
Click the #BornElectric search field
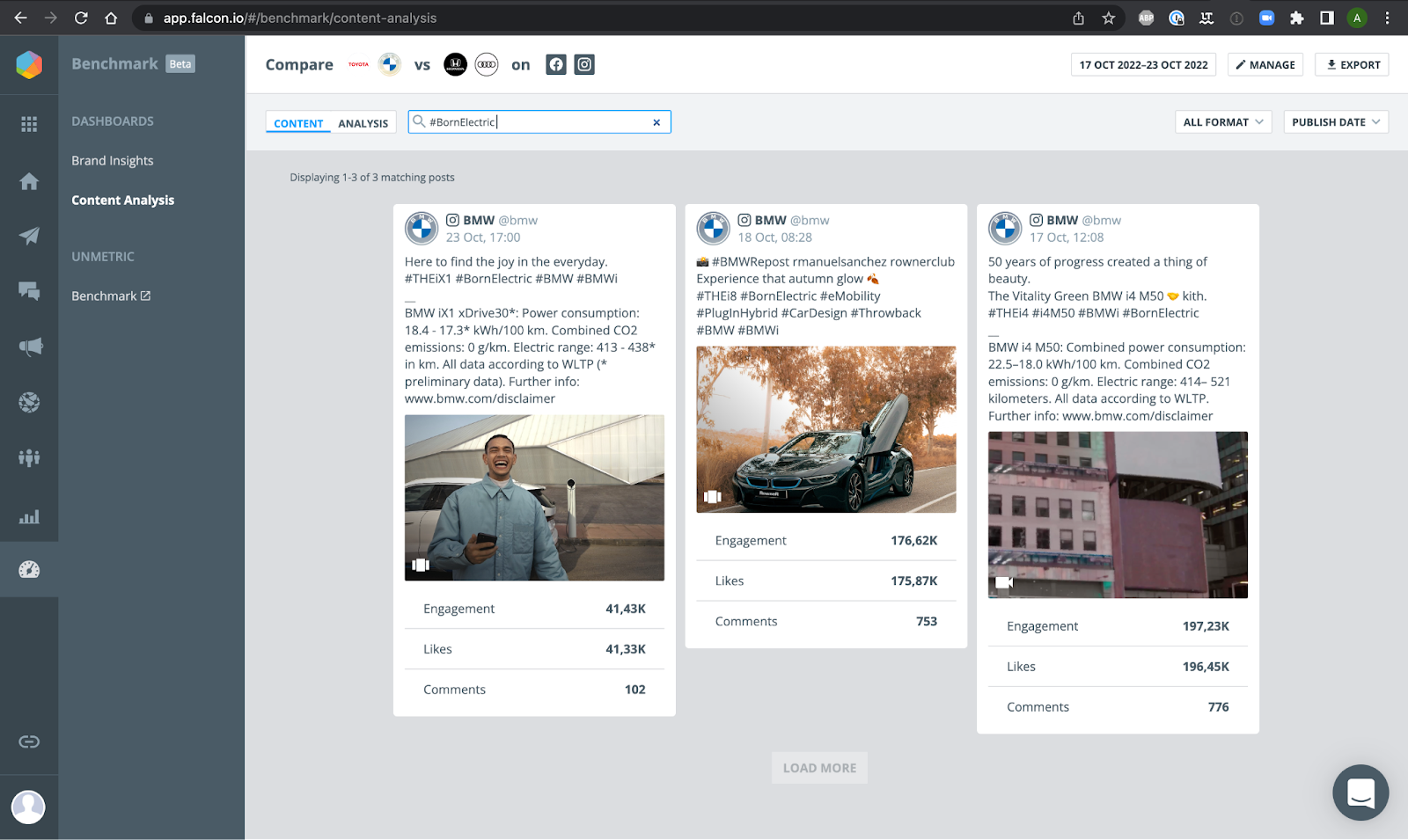point(539,122)
